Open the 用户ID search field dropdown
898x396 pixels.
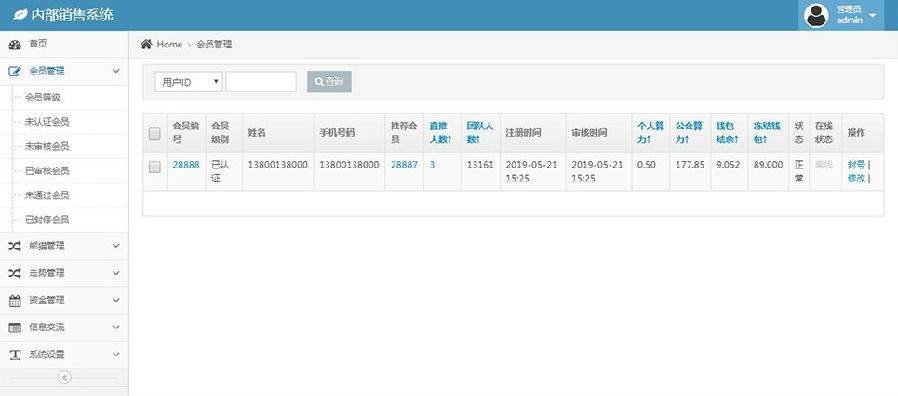click(188, 82)
